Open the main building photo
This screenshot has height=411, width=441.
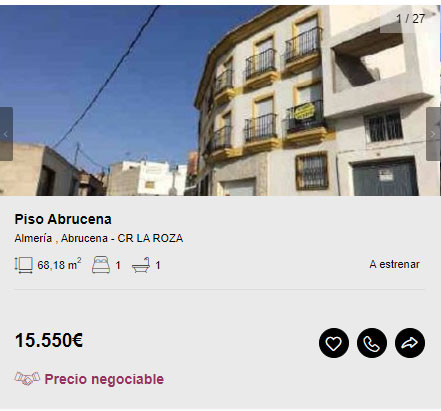[220, 100]
